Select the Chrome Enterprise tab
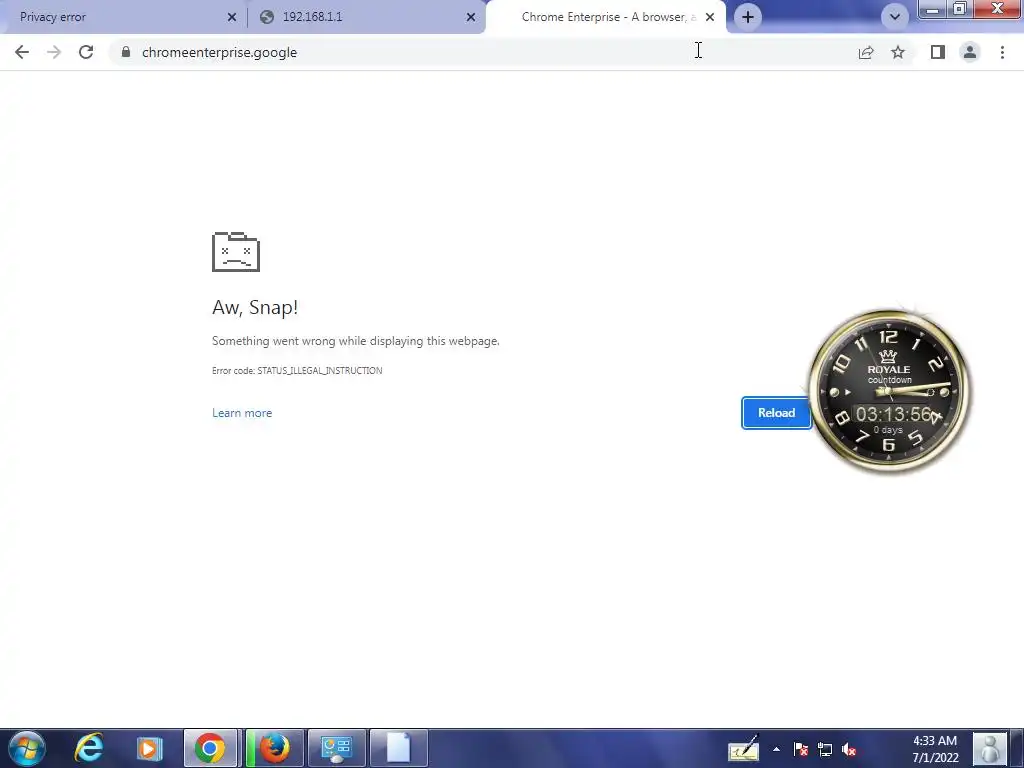The height and width of the screenshot is (768, 1024). 604,17
